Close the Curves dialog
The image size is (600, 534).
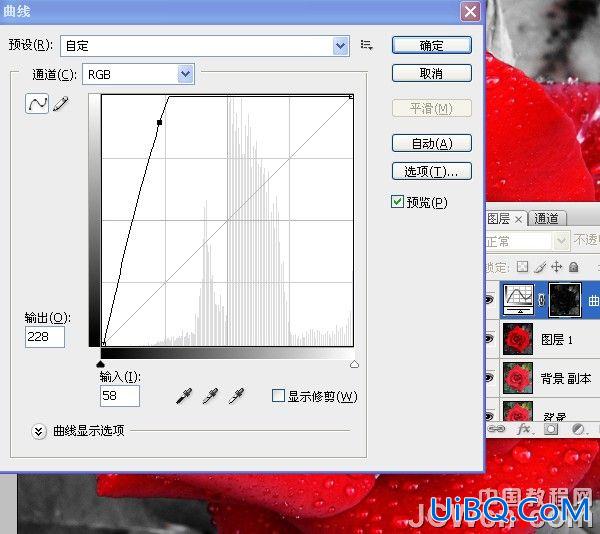(470, 11)
